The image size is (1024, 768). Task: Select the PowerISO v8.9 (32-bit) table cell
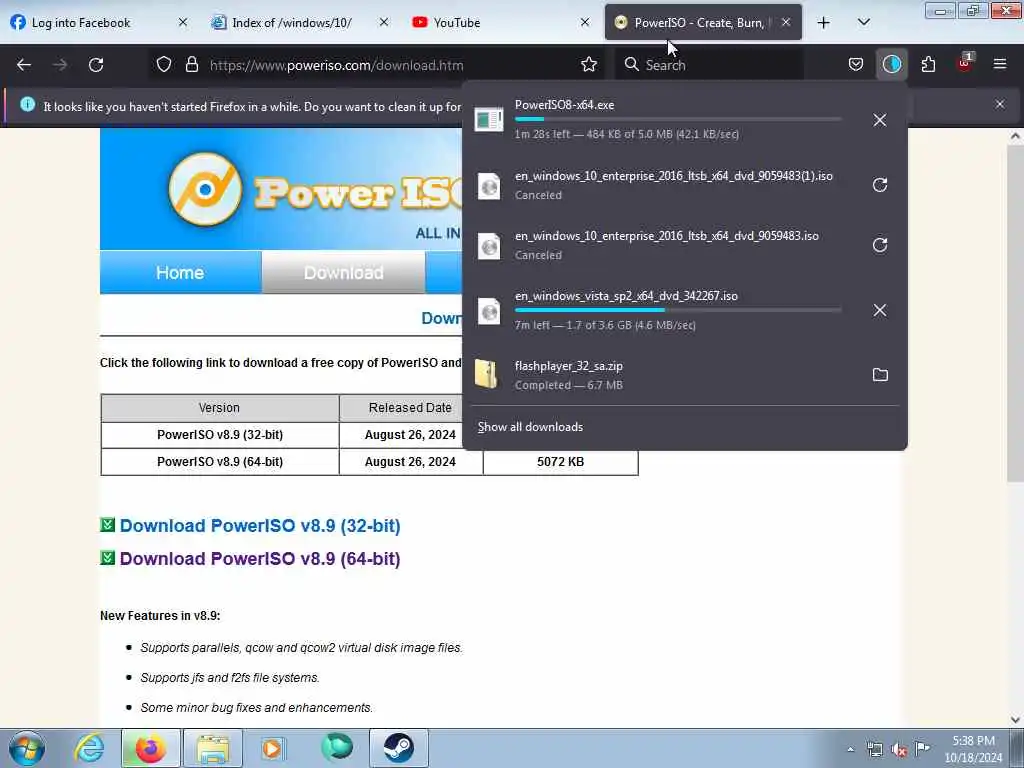click(x=220, y=435)
